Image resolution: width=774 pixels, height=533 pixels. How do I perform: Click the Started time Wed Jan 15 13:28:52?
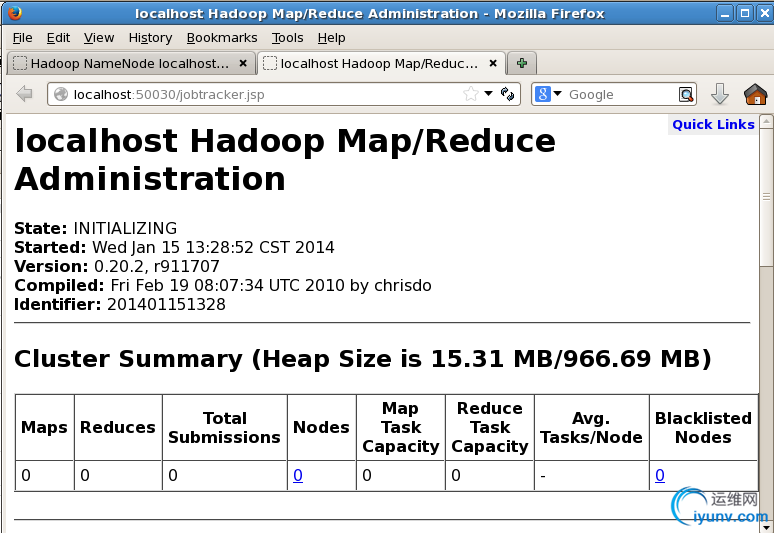173,247
